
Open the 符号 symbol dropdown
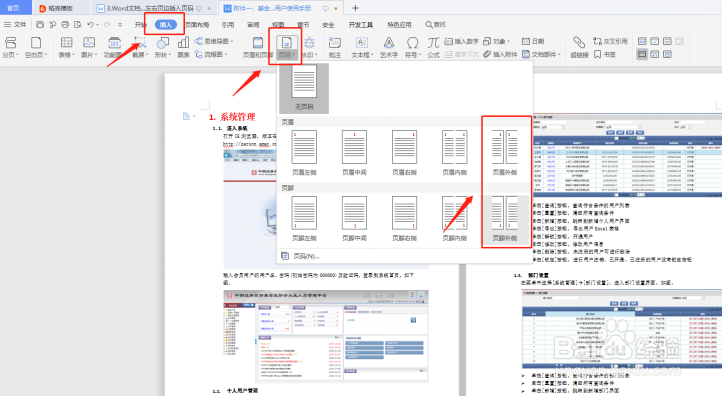pos(413,47)
